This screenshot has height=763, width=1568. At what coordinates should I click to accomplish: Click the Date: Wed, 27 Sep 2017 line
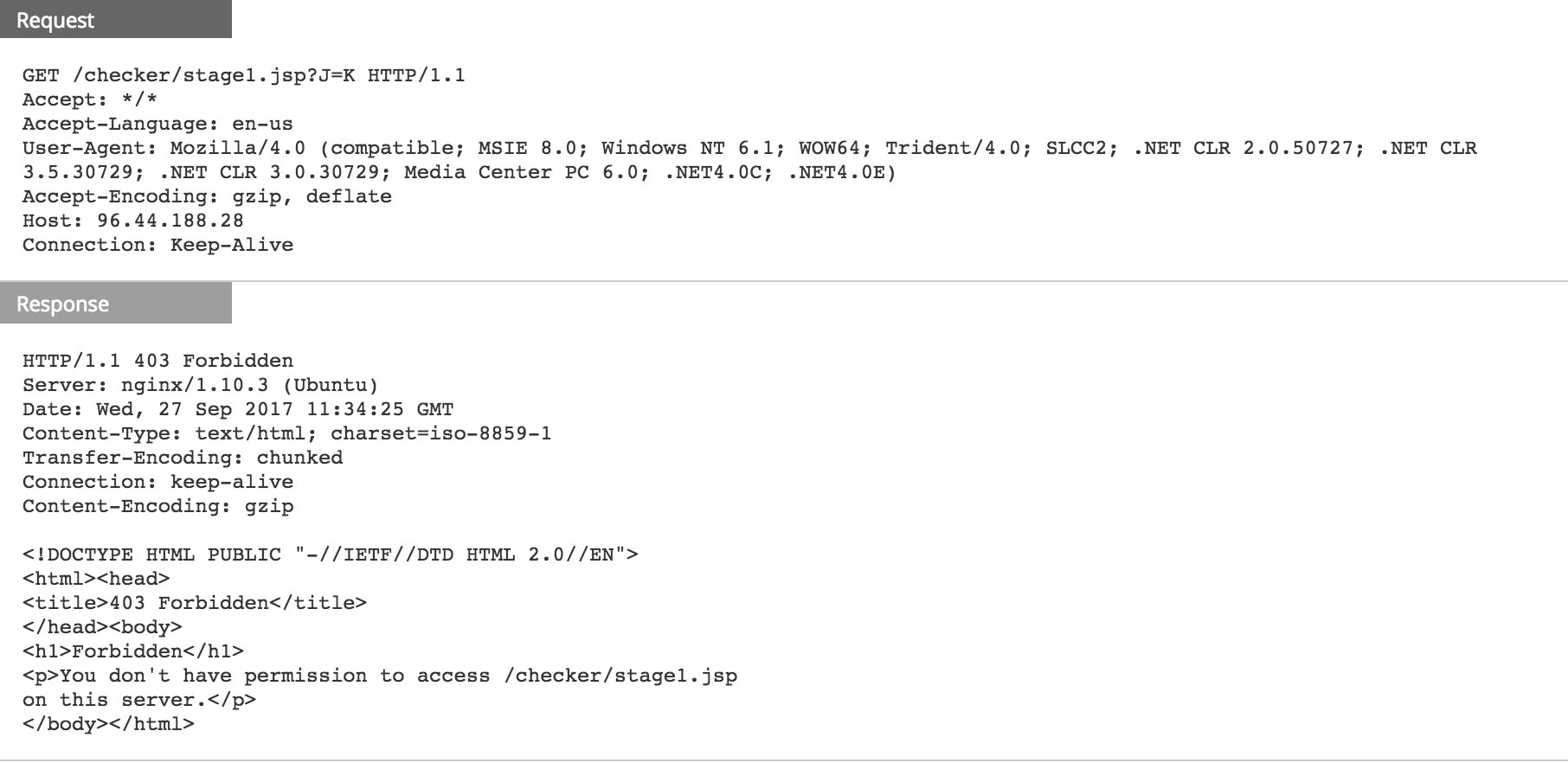pyautogui.click(x=238, y=409)
